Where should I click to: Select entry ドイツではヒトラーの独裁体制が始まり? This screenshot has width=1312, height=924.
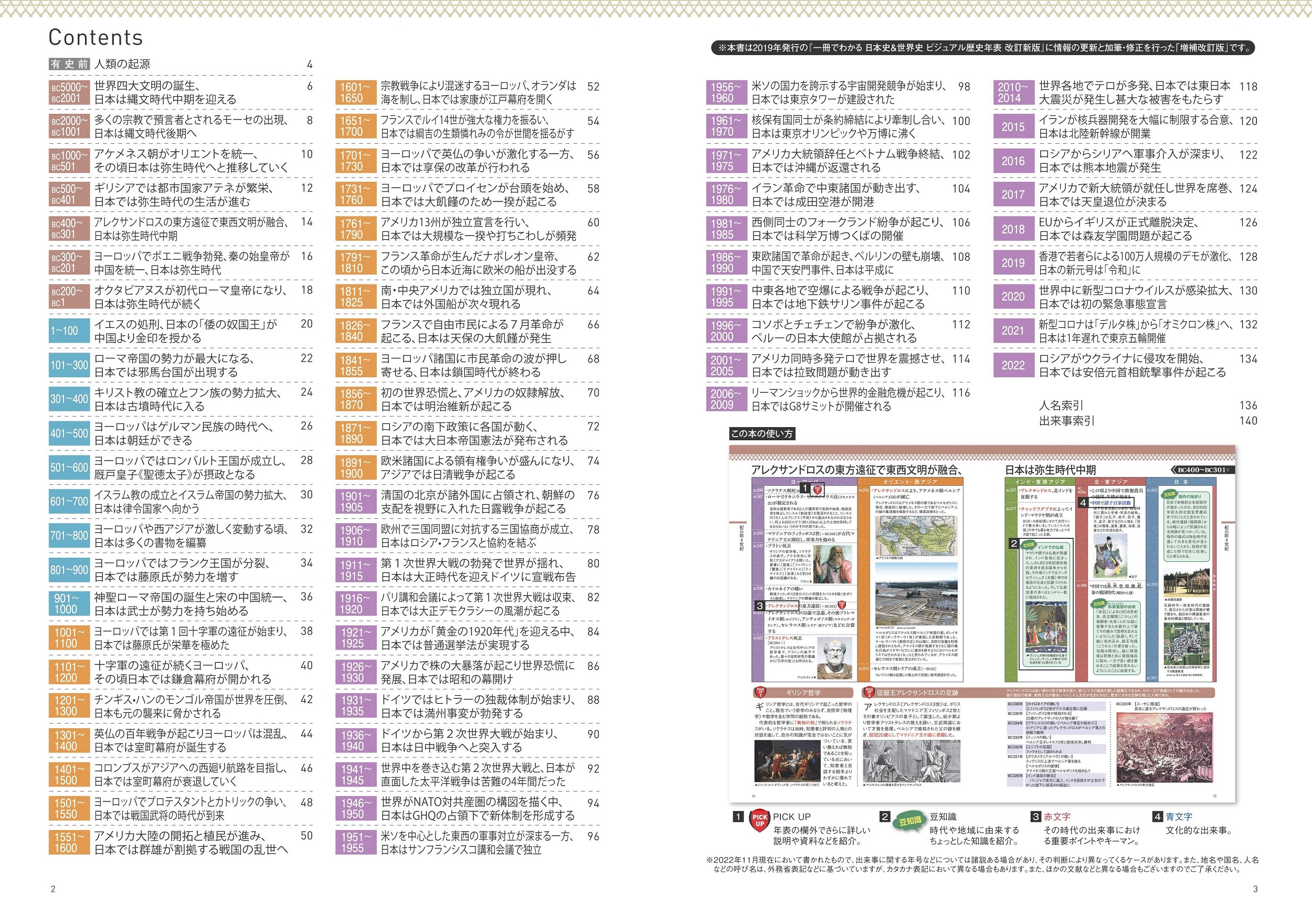tap(479, 706)
